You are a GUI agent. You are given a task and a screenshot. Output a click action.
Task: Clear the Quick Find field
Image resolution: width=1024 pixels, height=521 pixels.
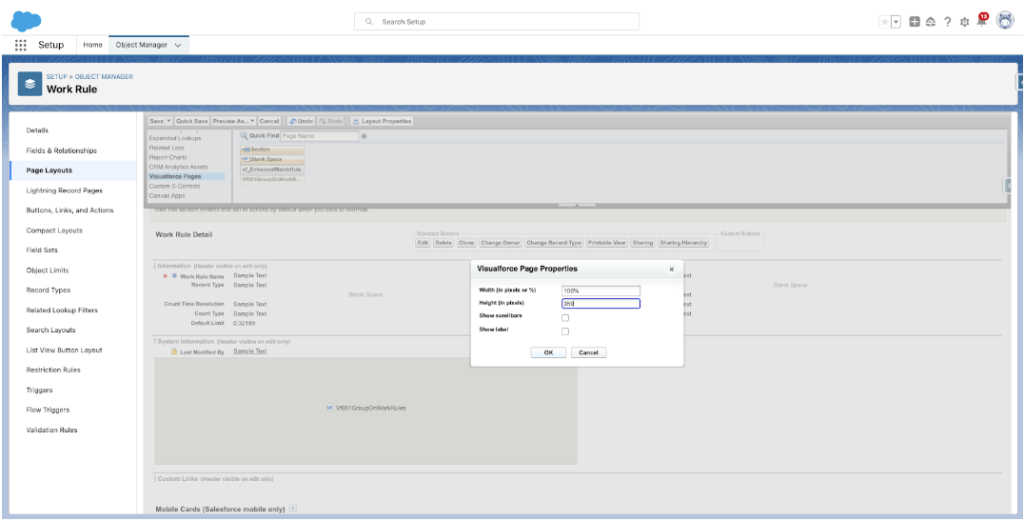click(x=364, y=136)
